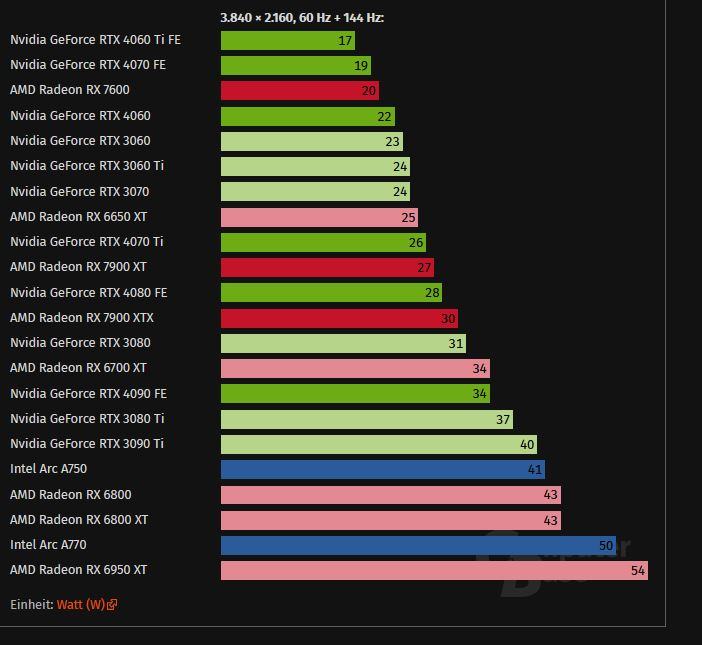The height and width of the screenshot is (645, 702).
Task: Select the Intel Arc A750 label
Action: coord(48,470)
